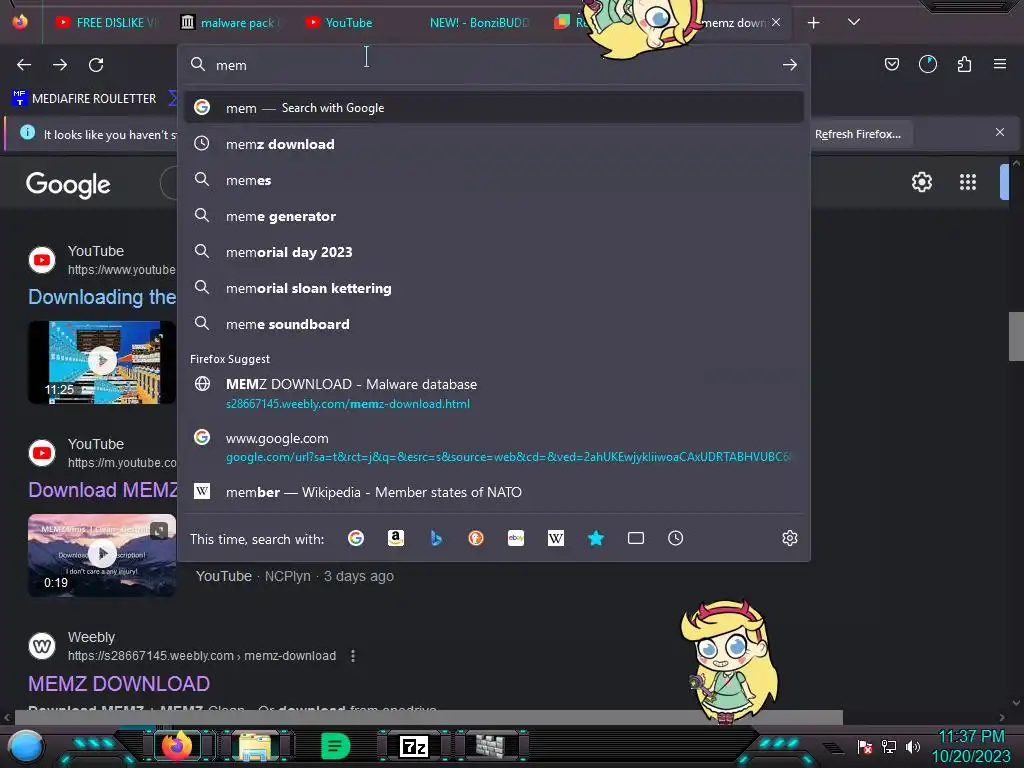Open member Wikipedia suggestion
1024x768 pixels.
click(494, 492)
